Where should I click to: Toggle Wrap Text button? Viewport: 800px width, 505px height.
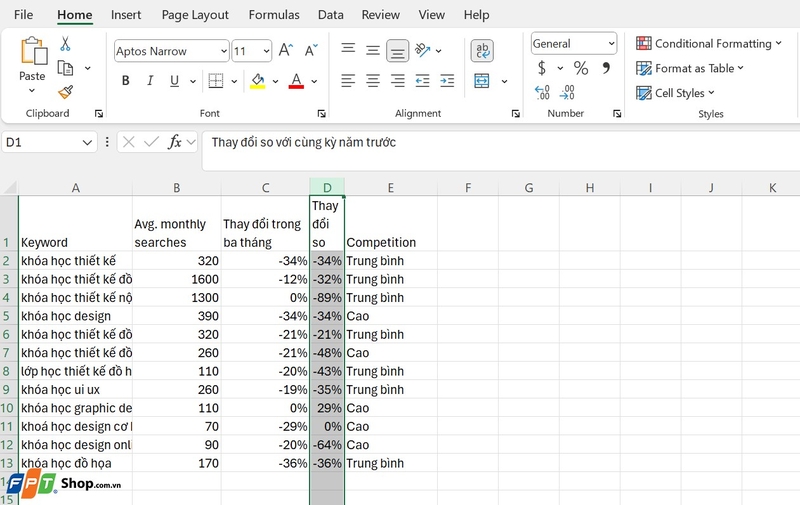[482, 50]
